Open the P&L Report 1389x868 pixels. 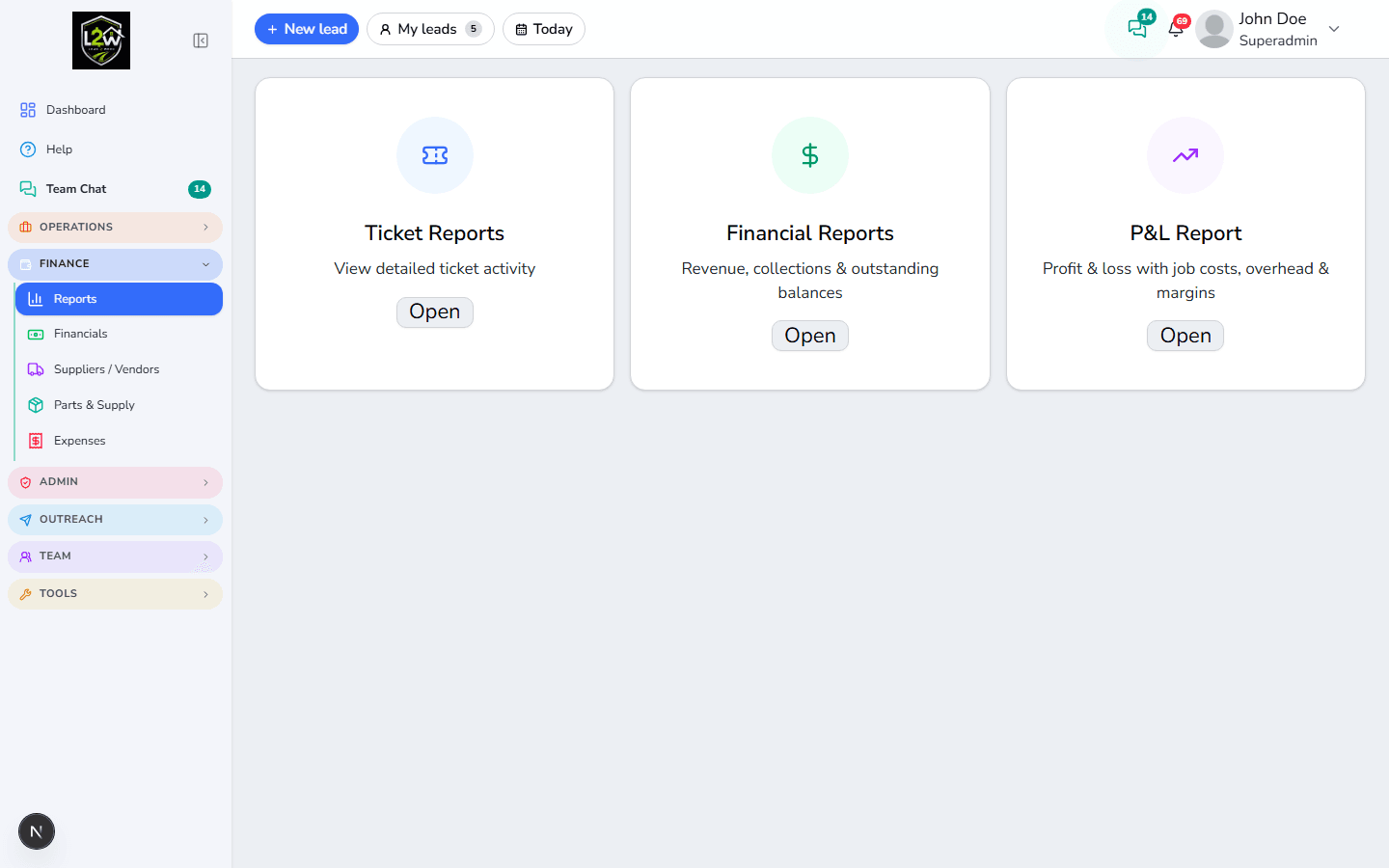(x=1185, y=336)
